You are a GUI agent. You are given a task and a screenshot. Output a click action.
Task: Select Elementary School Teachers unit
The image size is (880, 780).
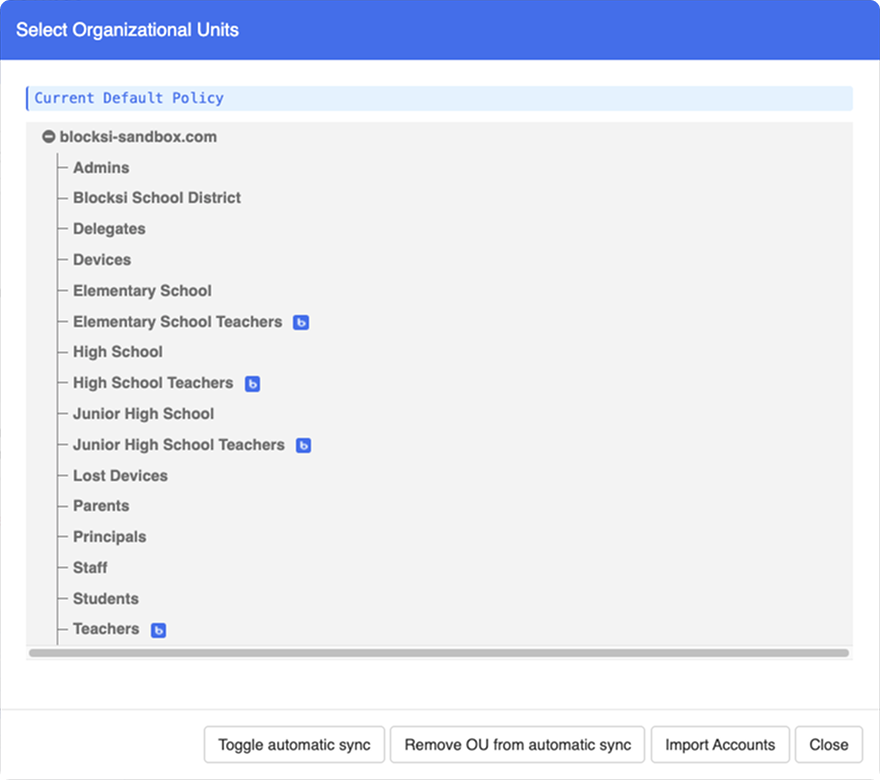(x=177, y=322)
